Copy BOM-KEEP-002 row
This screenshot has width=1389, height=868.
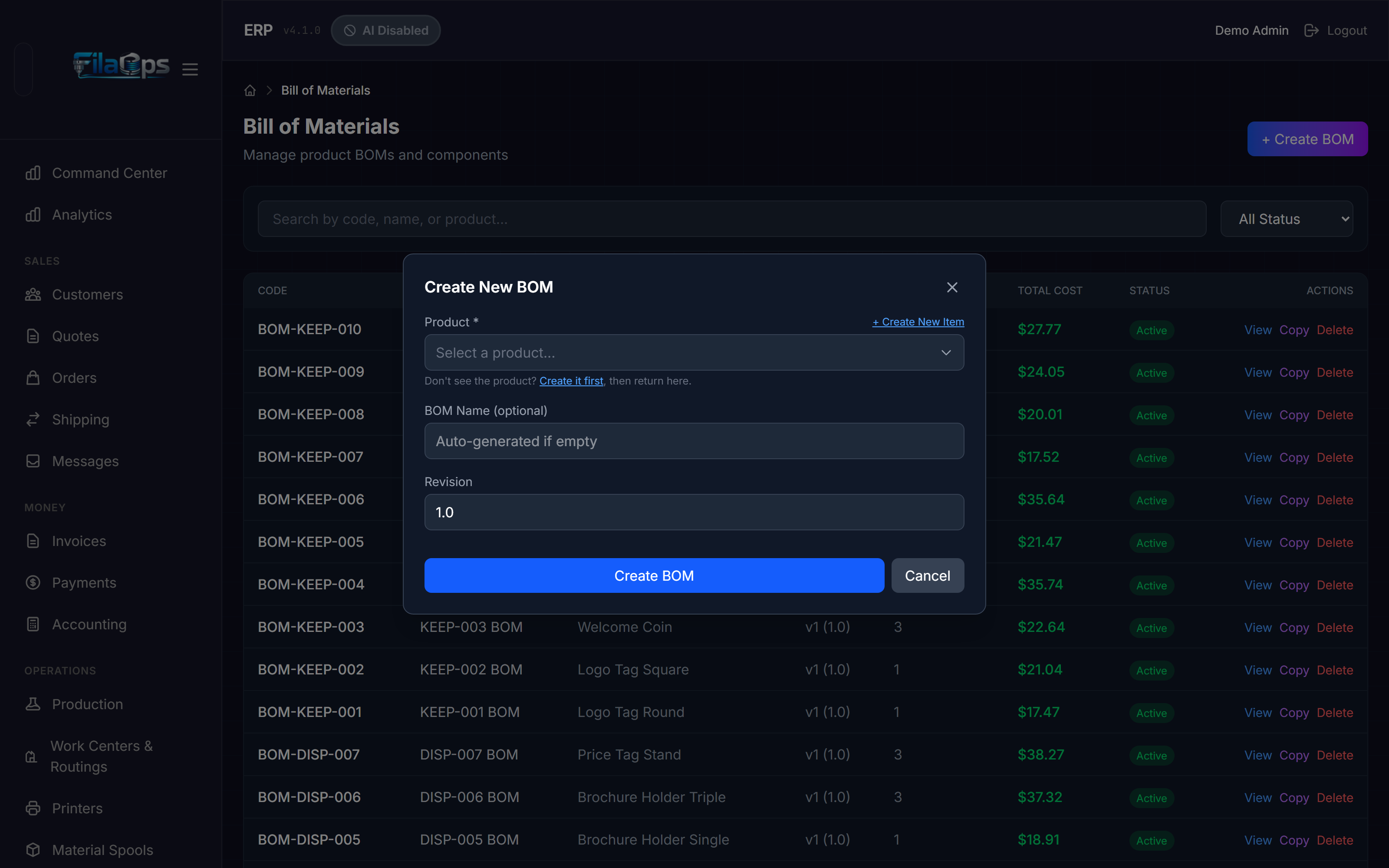pyautogui.click(x=1294, y=670)
